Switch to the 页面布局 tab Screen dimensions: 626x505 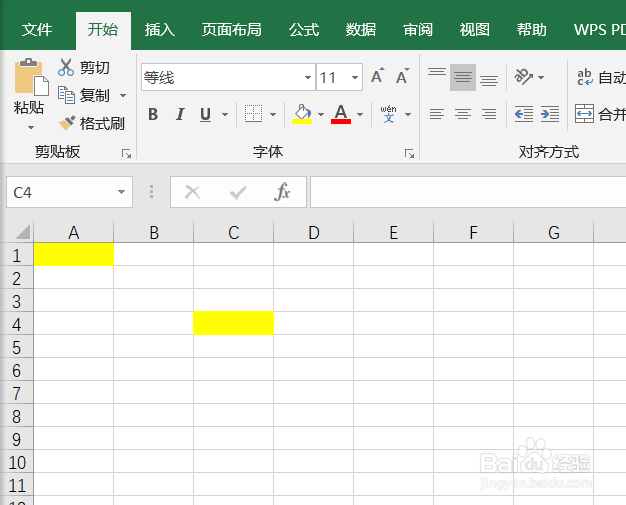click(x=232, y=30)
